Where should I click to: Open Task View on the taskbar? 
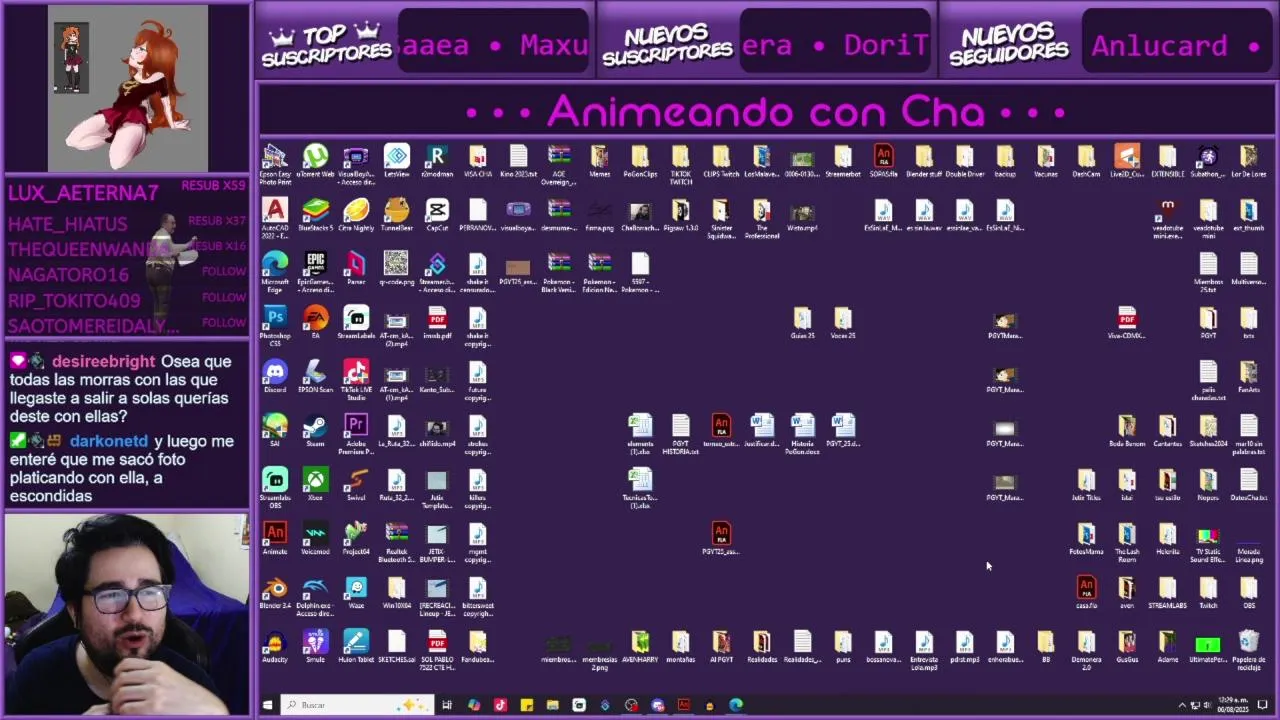[447, 705]
